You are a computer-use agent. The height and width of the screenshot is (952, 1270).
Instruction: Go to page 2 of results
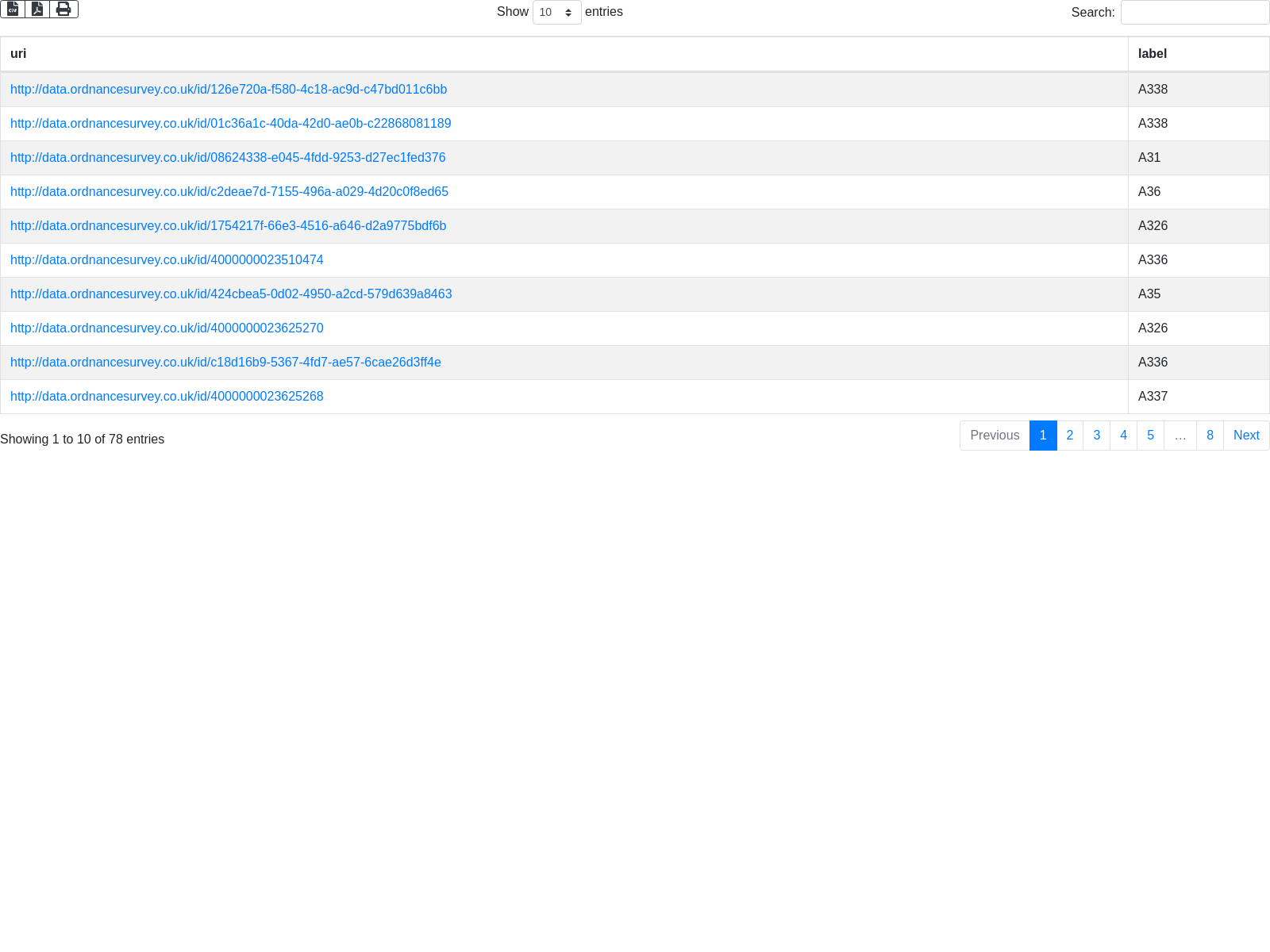point(1069,436)
